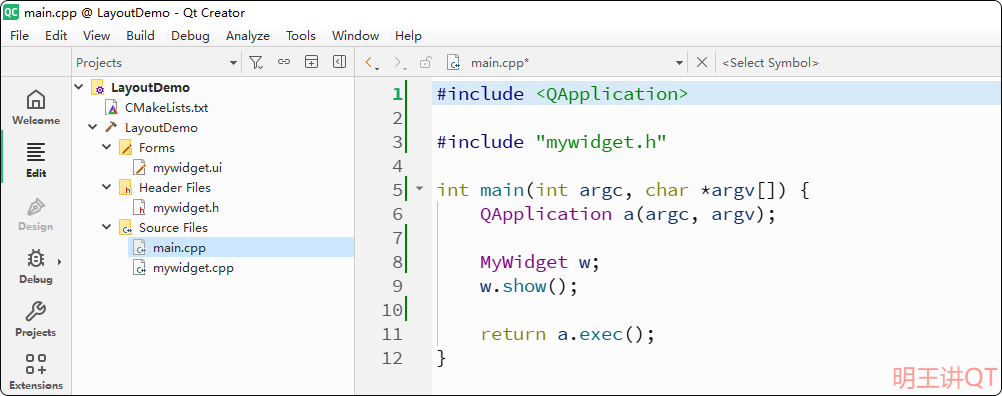Open the File menu

(x=19, y=36)
